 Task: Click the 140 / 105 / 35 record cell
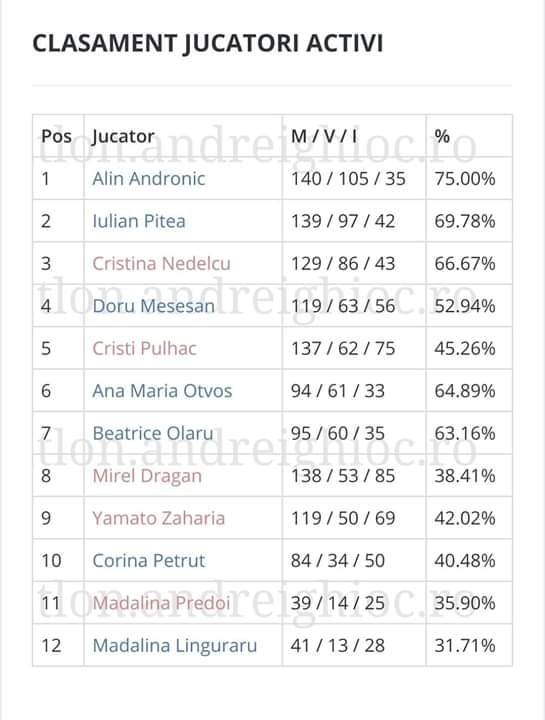click(348, 179)
